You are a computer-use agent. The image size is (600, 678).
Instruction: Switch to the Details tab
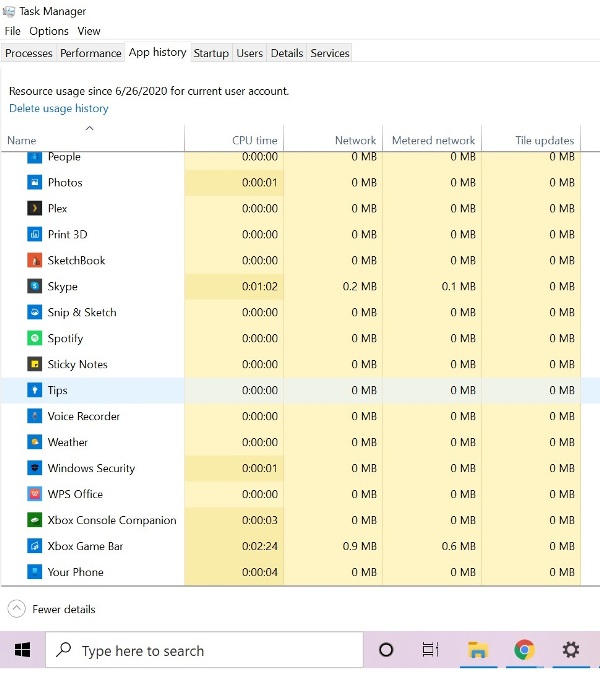(287, 53)
